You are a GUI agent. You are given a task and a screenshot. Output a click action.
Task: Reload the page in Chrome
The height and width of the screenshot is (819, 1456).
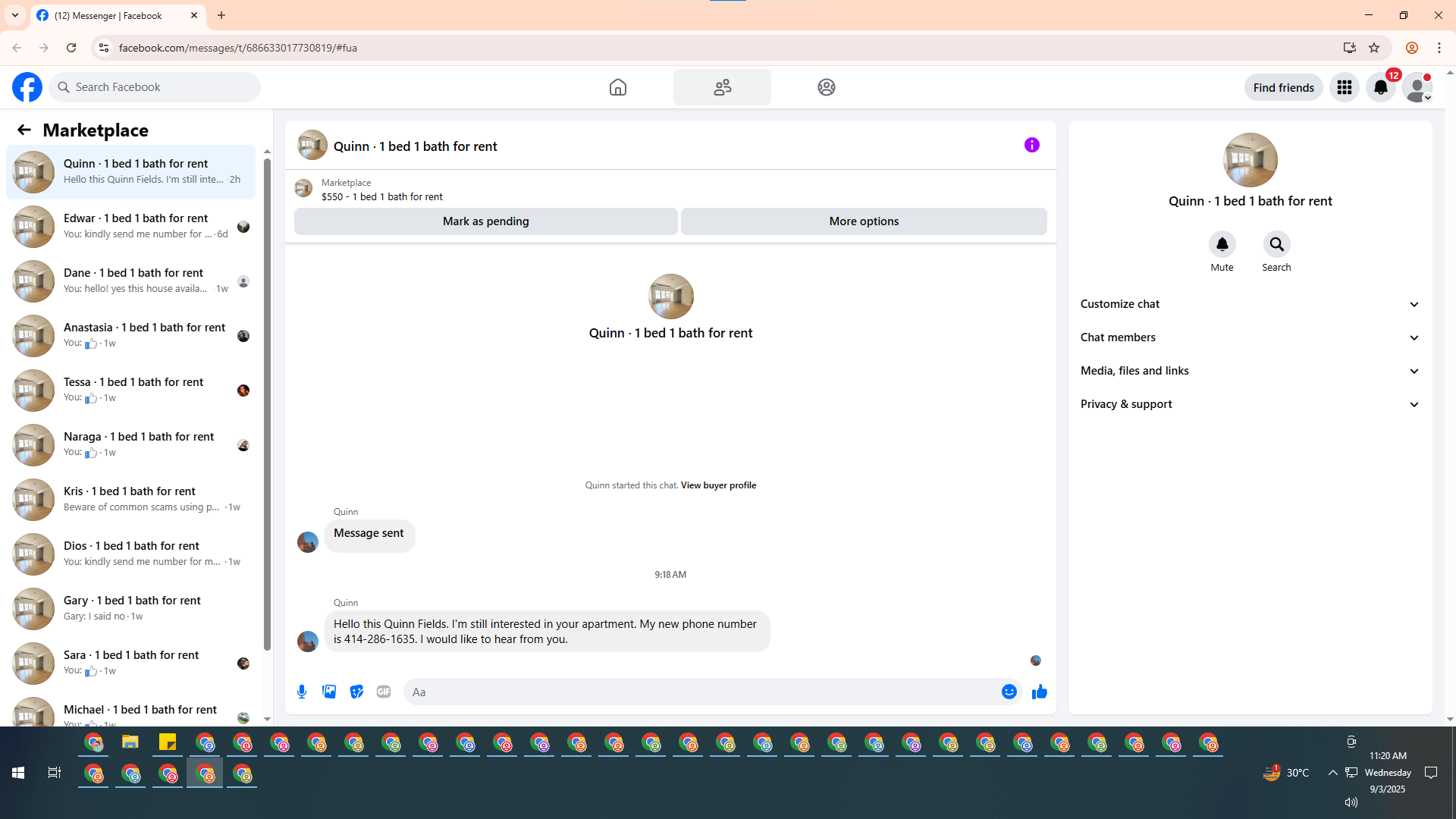[71, 48]
